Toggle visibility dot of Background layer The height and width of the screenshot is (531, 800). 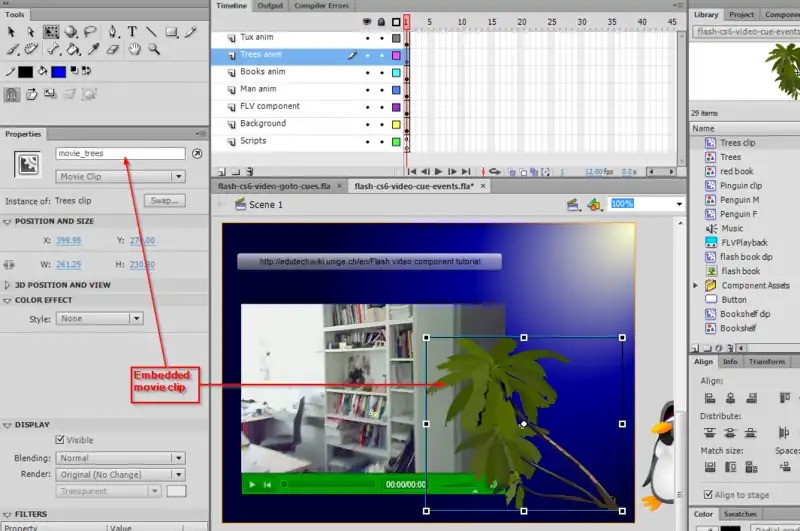(x=367, y=124)
